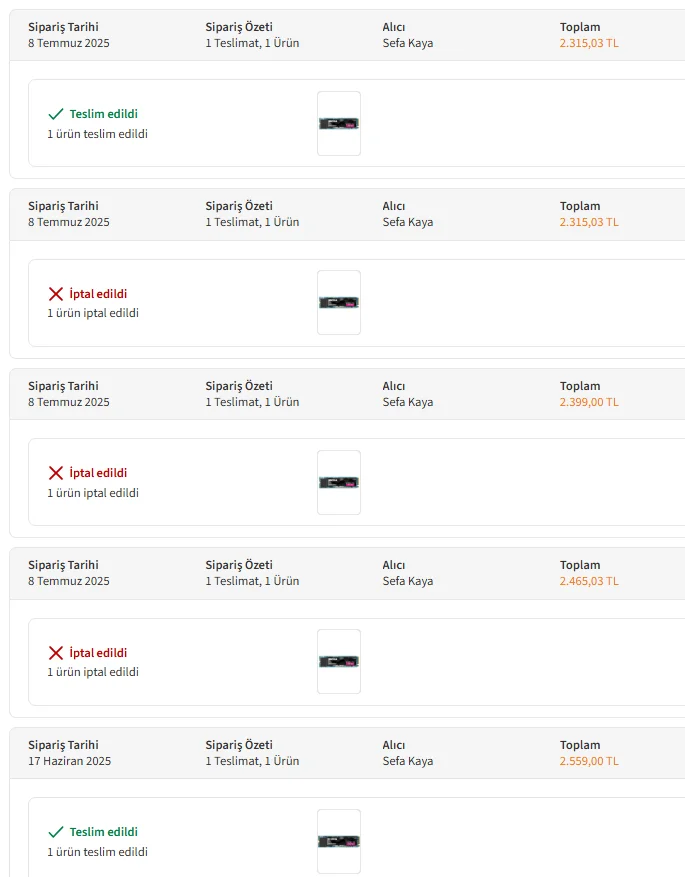This screenshot has height=877, width=685.
Task: Select the 2.399,00 TL total amount
Action: pos(589,402)
